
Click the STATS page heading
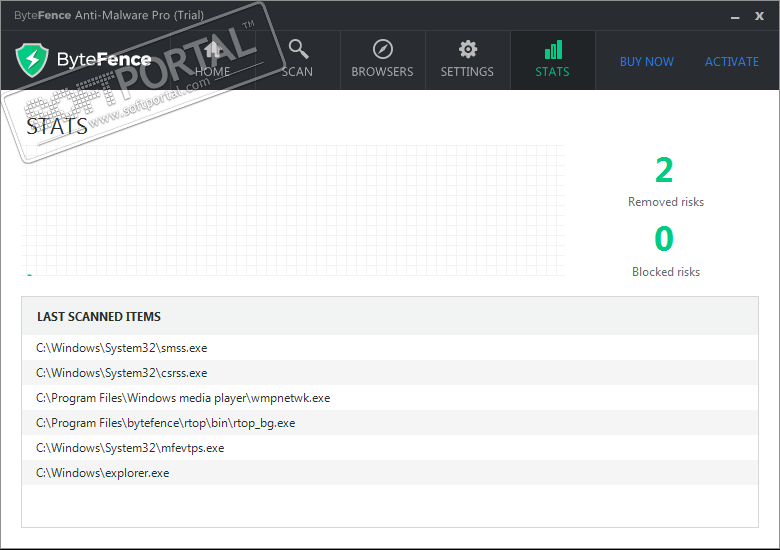pos(57,126)
